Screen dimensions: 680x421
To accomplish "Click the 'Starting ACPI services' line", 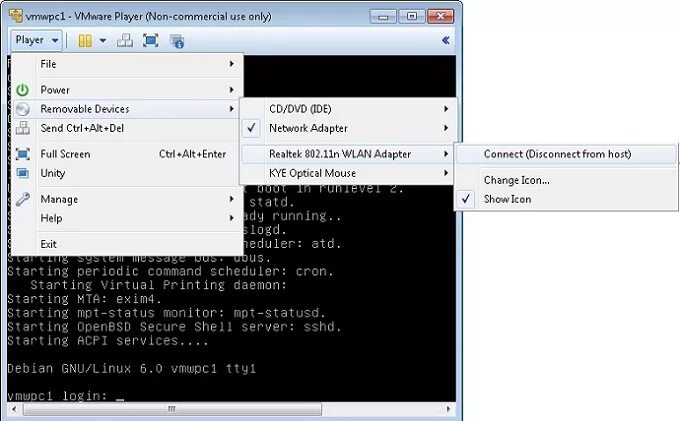I will 108,341.
